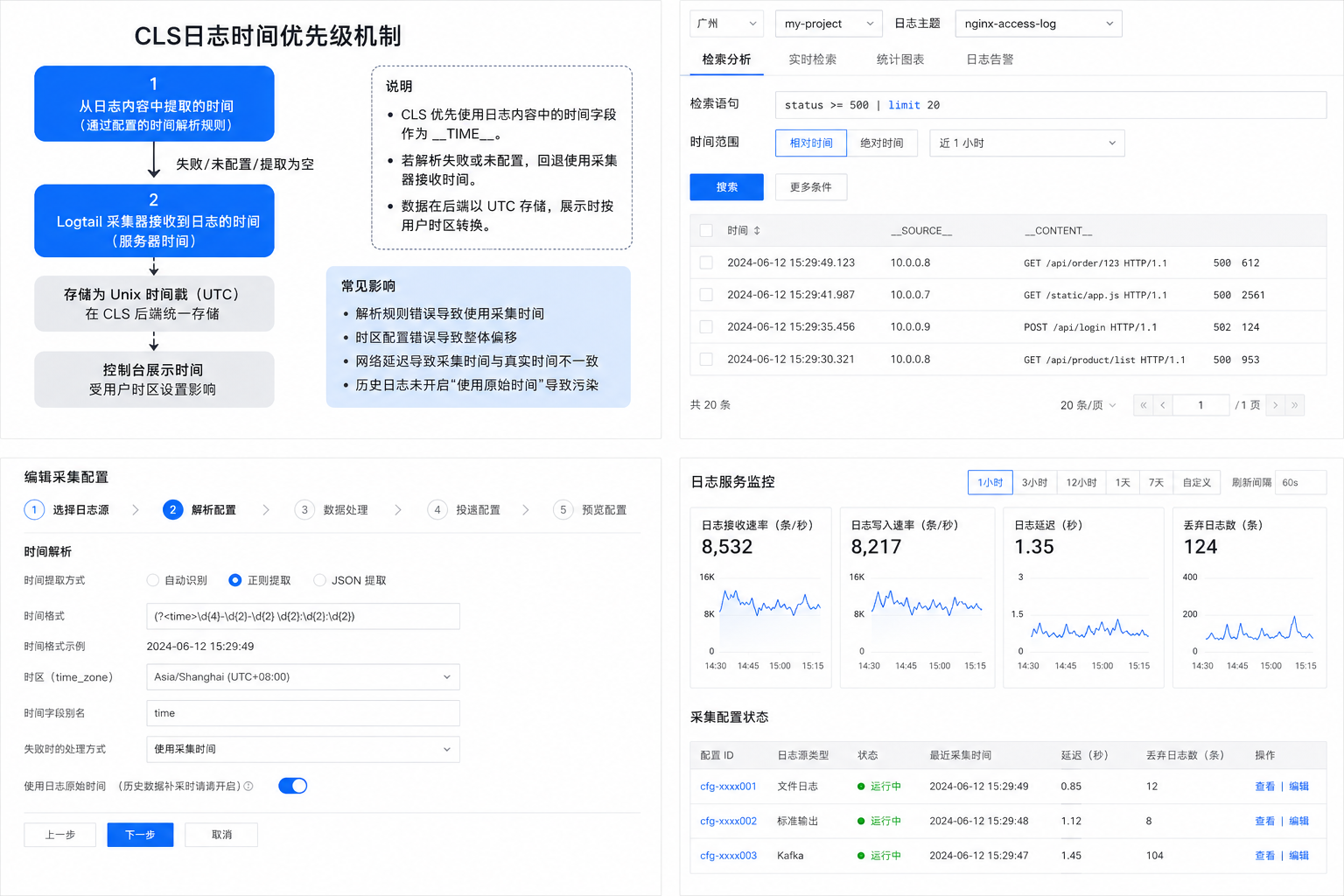Viewport: 1344px width, 896px height.
Task: Switch to the 检索分析 tab
Action: click(x=726, y=59)
